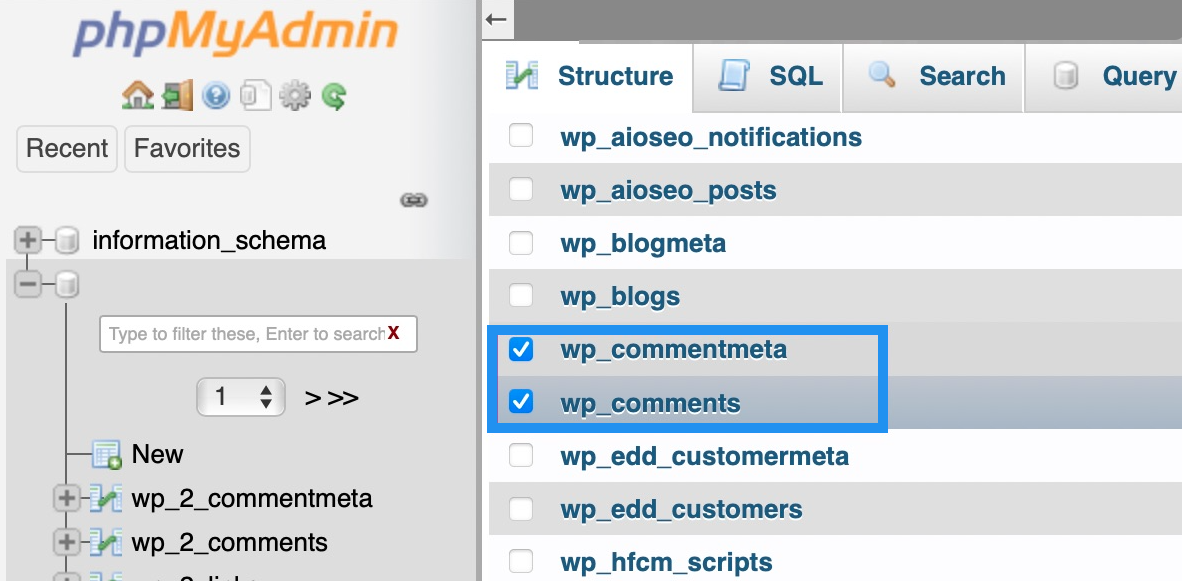The height and width of the screenshot is (581, 1182).
Task: Open phpMyAdmin documentation help icon
Action: [216, 96]
